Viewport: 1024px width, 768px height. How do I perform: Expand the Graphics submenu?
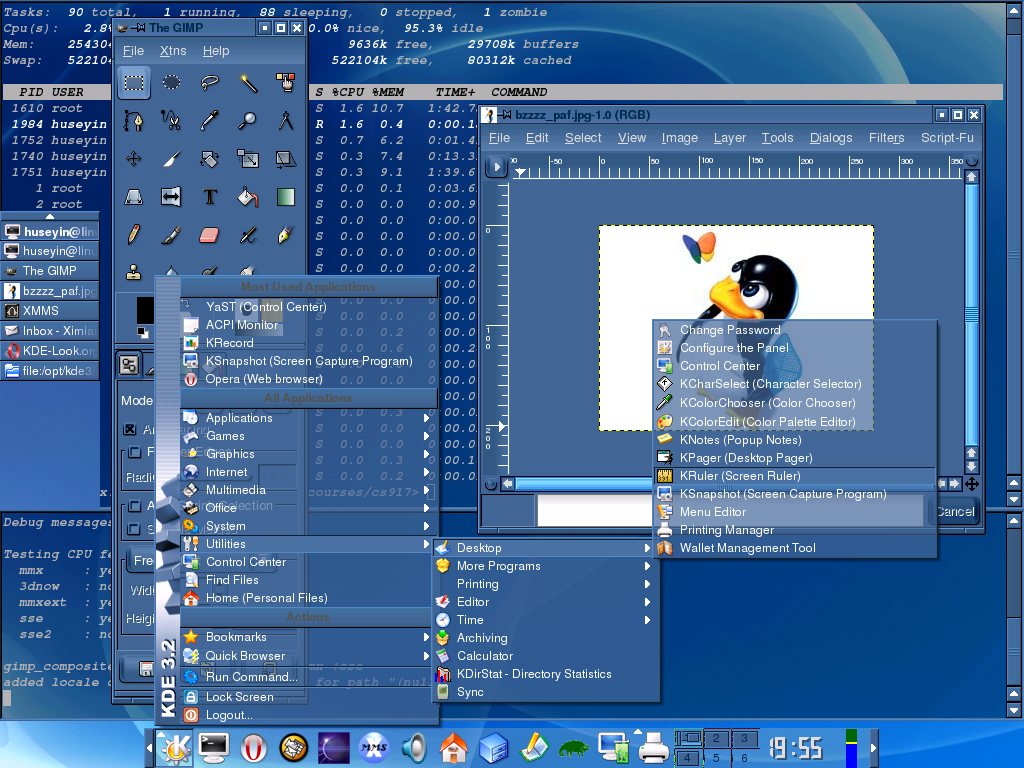point(307,453)
